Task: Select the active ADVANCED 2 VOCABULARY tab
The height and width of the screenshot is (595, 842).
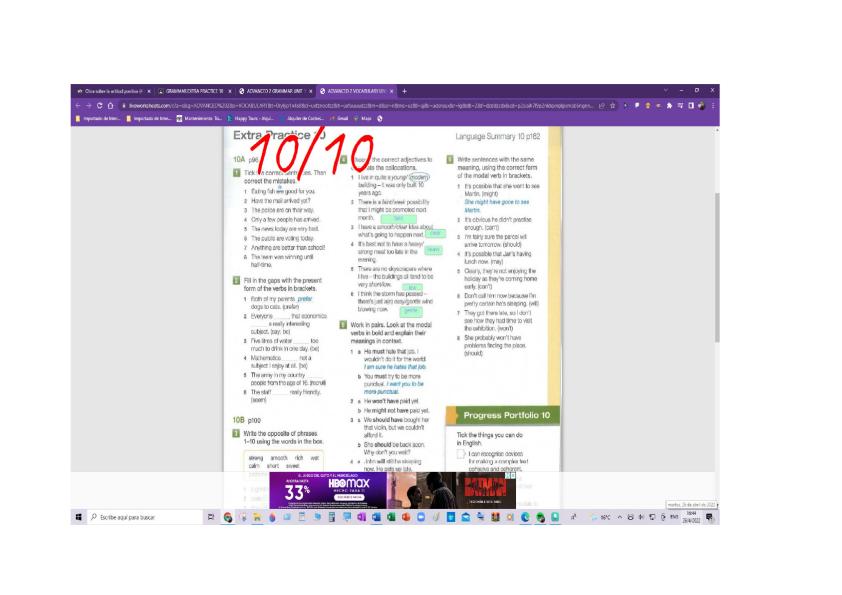Action: (x=355, y=91)
